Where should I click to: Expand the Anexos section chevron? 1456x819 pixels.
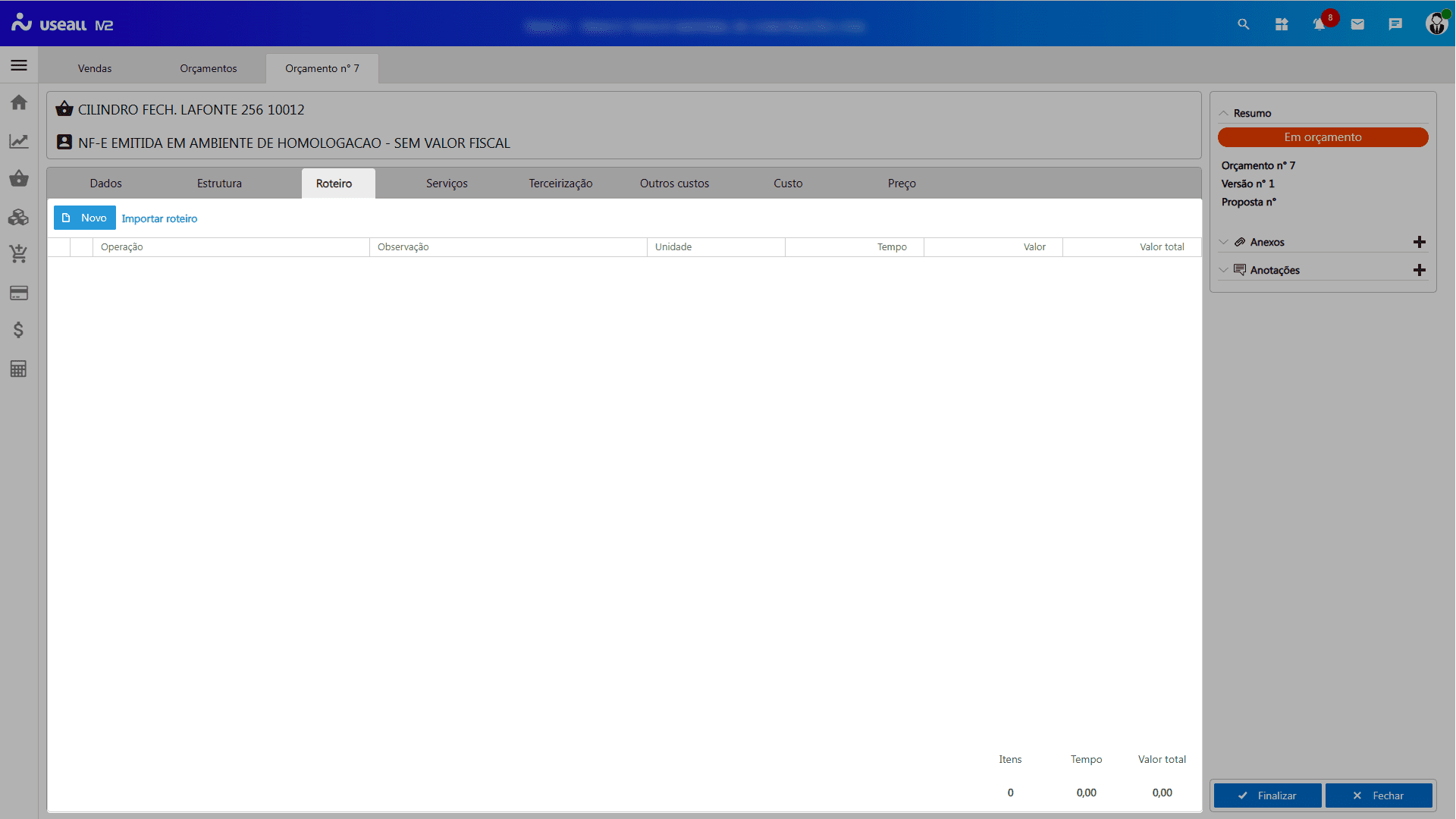pos(1223,242)
